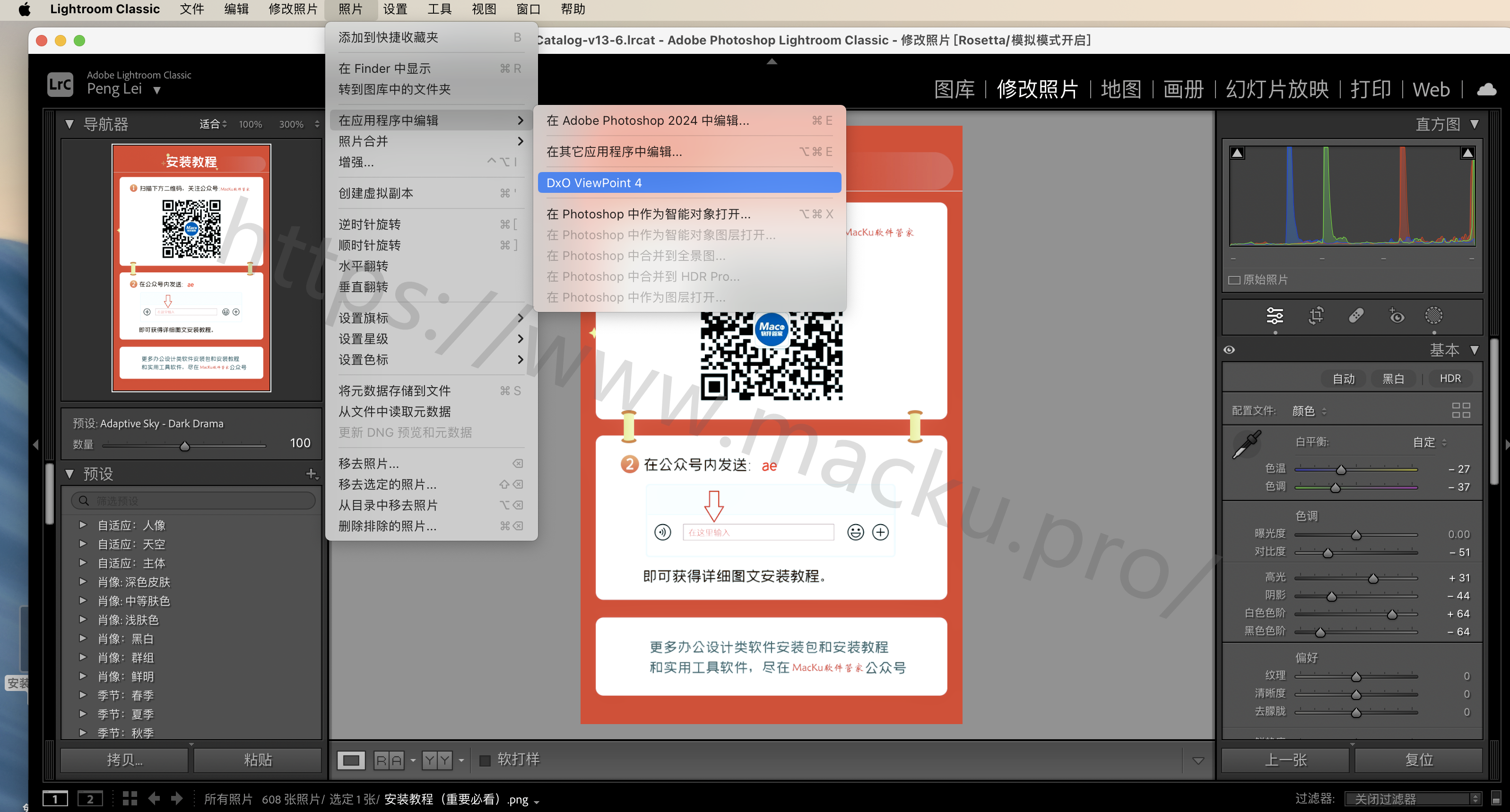1510x812 pixels.
Task: Expand the 肖像: 深色皮肤 preset group
Action: tap(83, 581)
